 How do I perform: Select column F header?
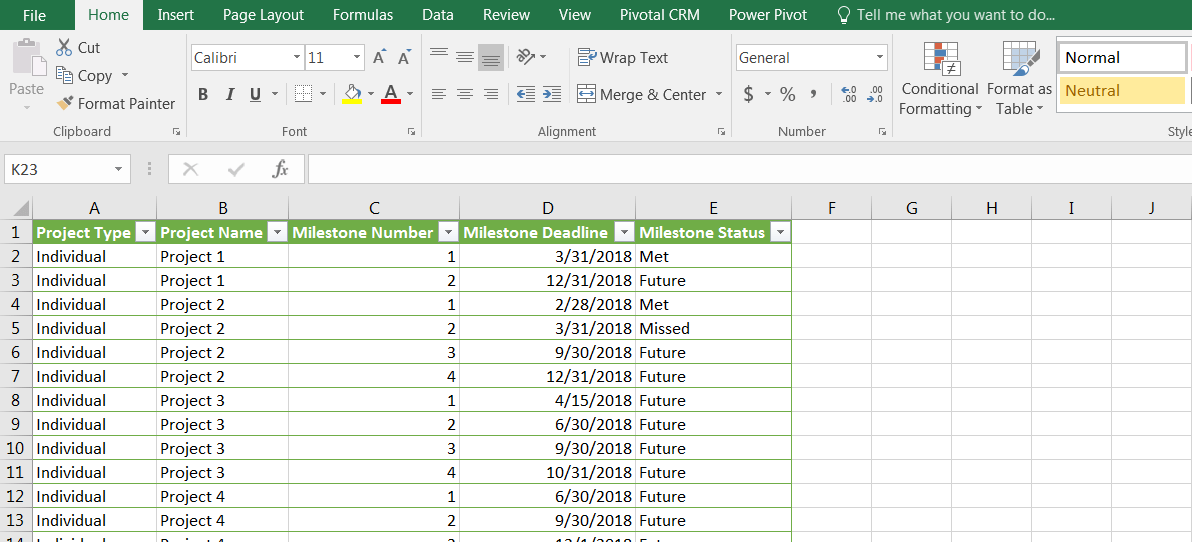(x=832, y=208)
